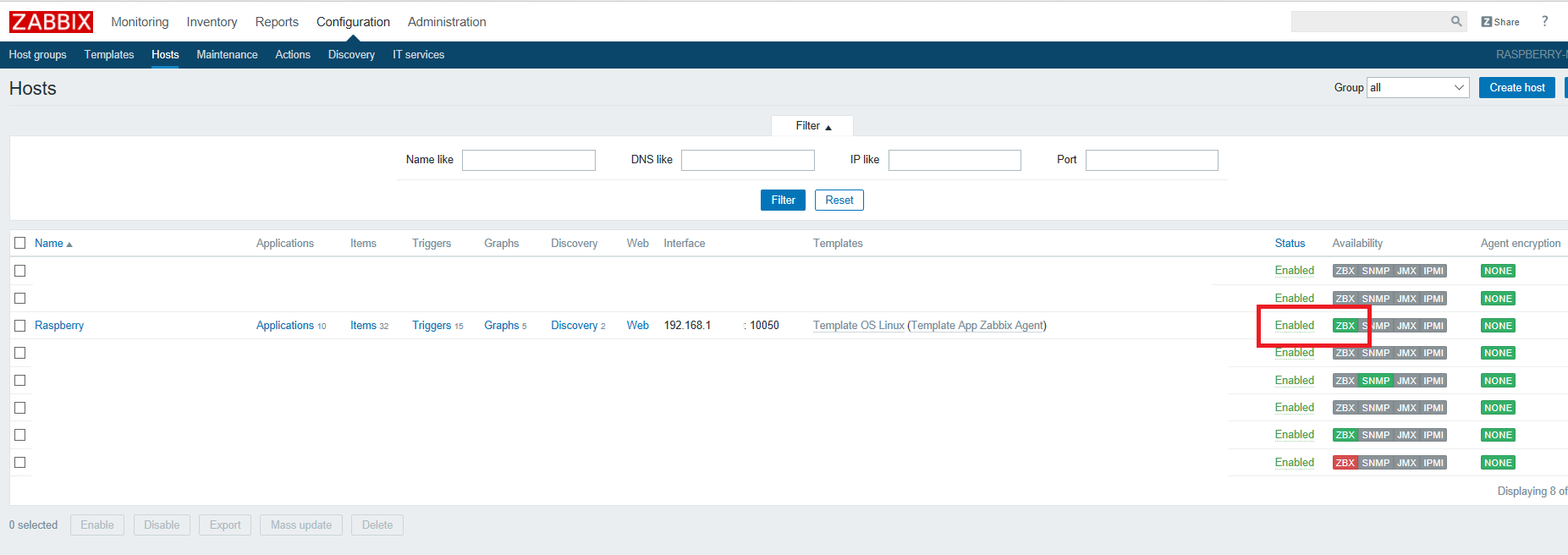This screenshot has width=1568, height=555.
Task: Click the JMX badge in Raspberry row
Action: coord(1406,326)
